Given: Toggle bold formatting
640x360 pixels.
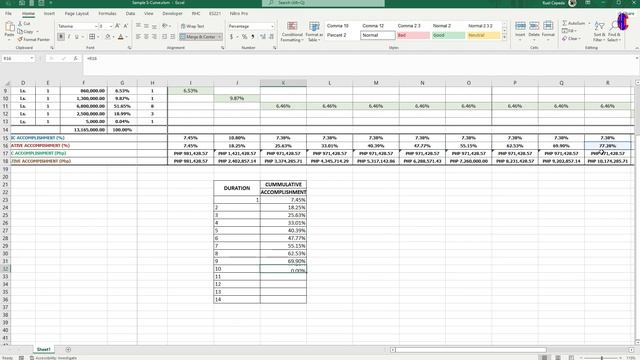Looking at the screenshot, I should [x=61, y=37].
